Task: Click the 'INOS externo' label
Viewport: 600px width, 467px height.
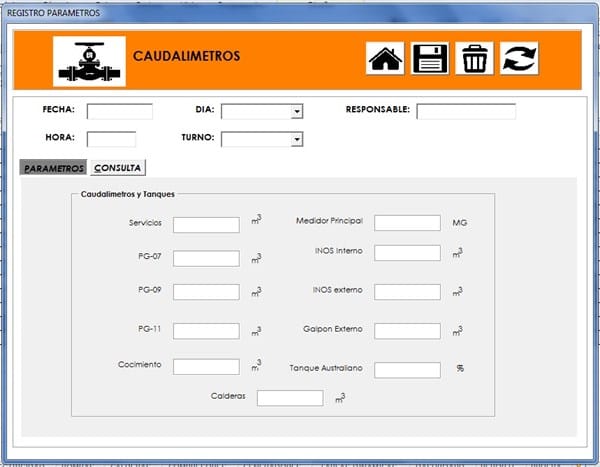Action: pyautogui.click(x=338, y=290)
